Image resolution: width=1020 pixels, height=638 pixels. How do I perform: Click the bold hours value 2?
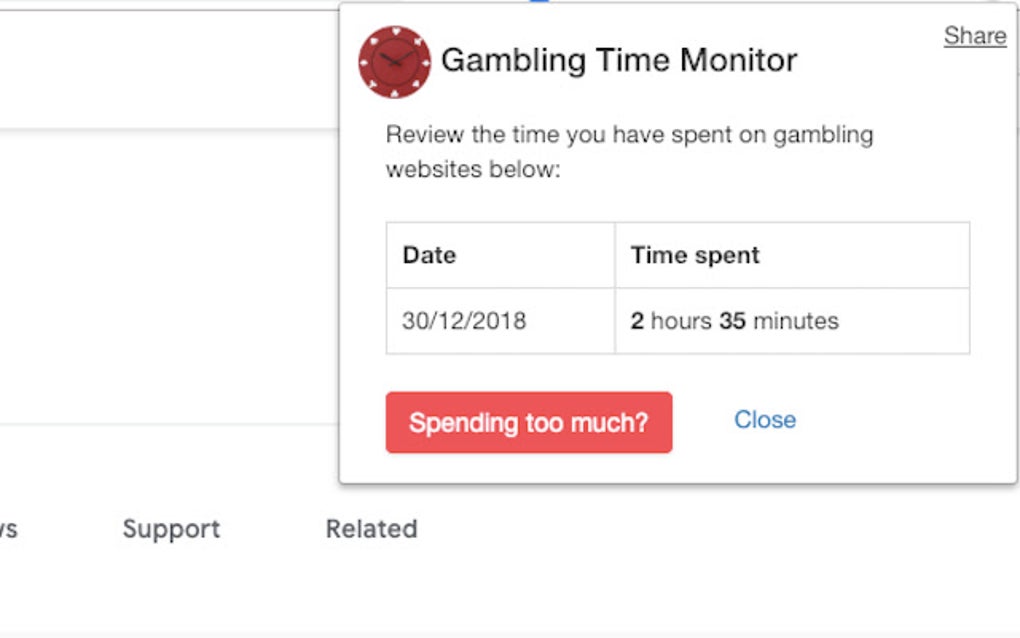tap(637, 321)
